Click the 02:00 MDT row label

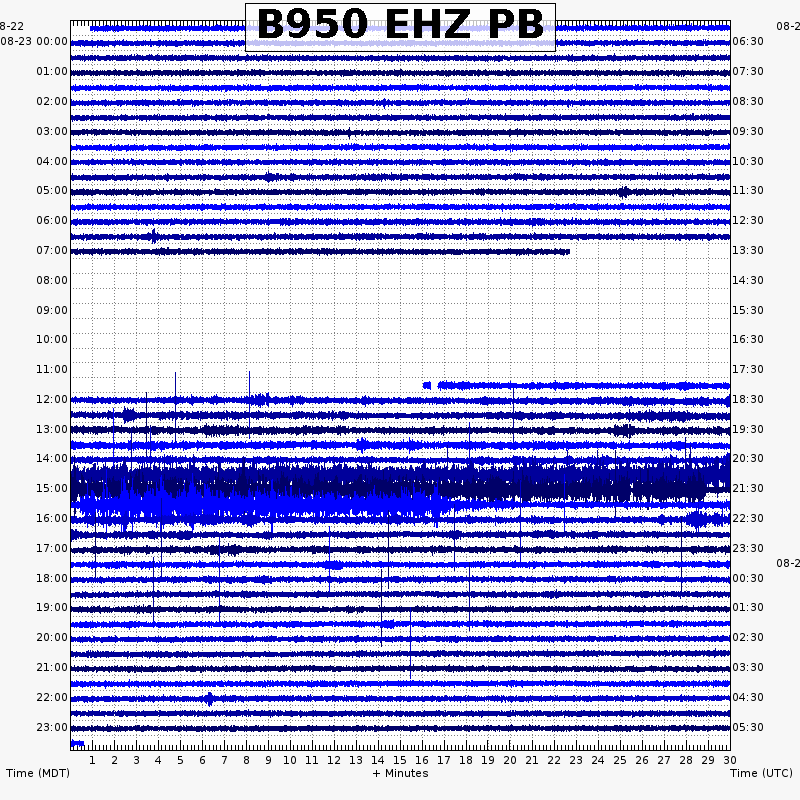coord(52,102)
